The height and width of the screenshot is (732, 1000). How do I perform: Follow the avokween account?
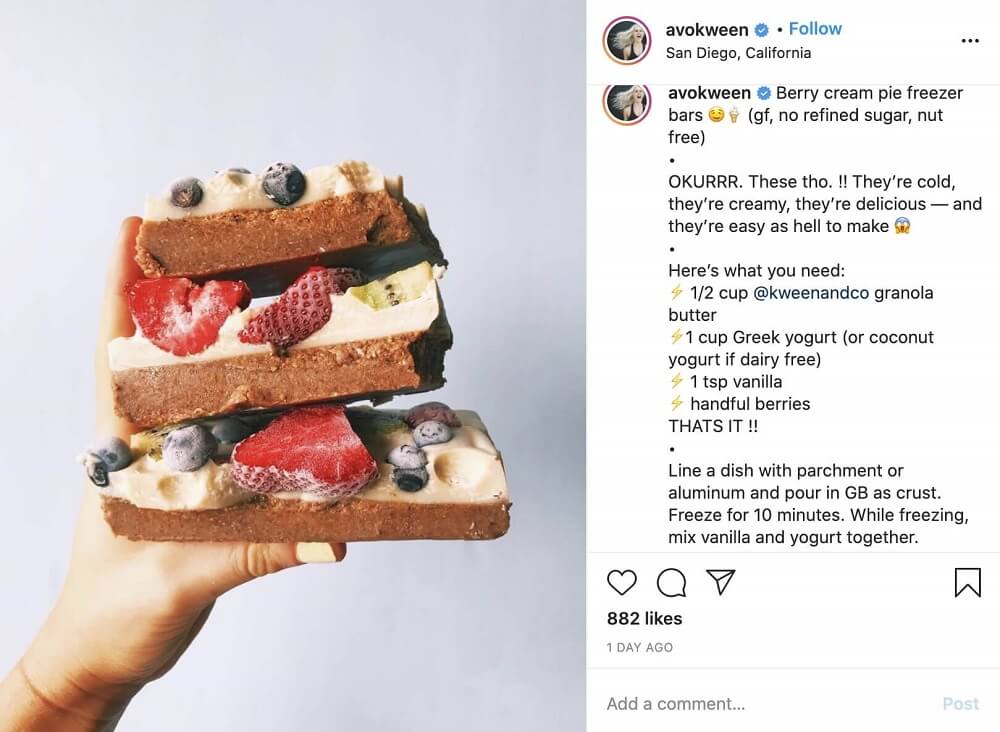815,29
